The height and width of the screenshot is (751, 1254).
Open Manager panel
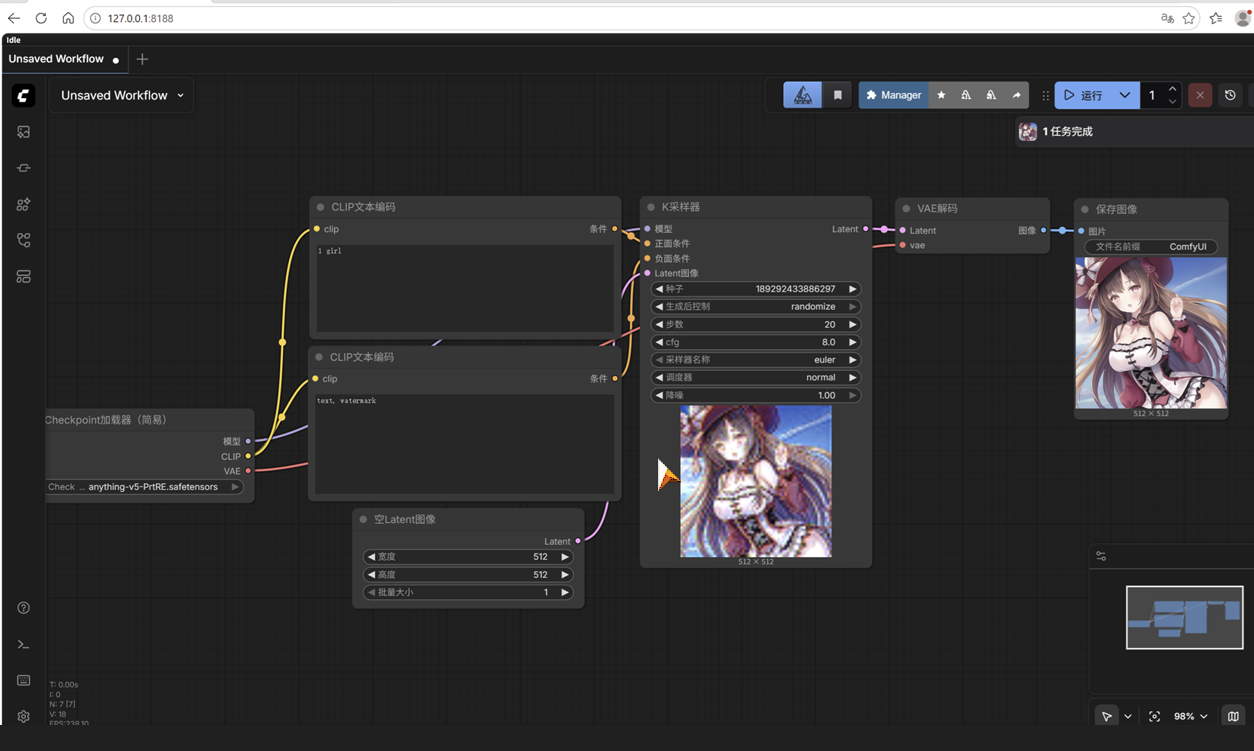[894, 95]
